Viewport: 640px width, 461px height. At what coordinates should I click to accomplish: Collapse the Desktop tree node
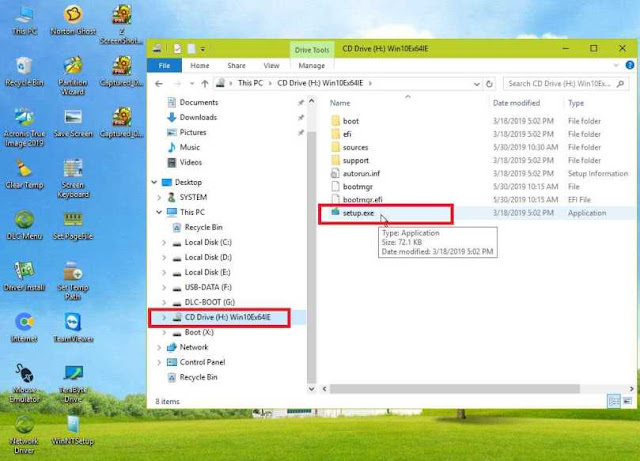tap(154, 182)
